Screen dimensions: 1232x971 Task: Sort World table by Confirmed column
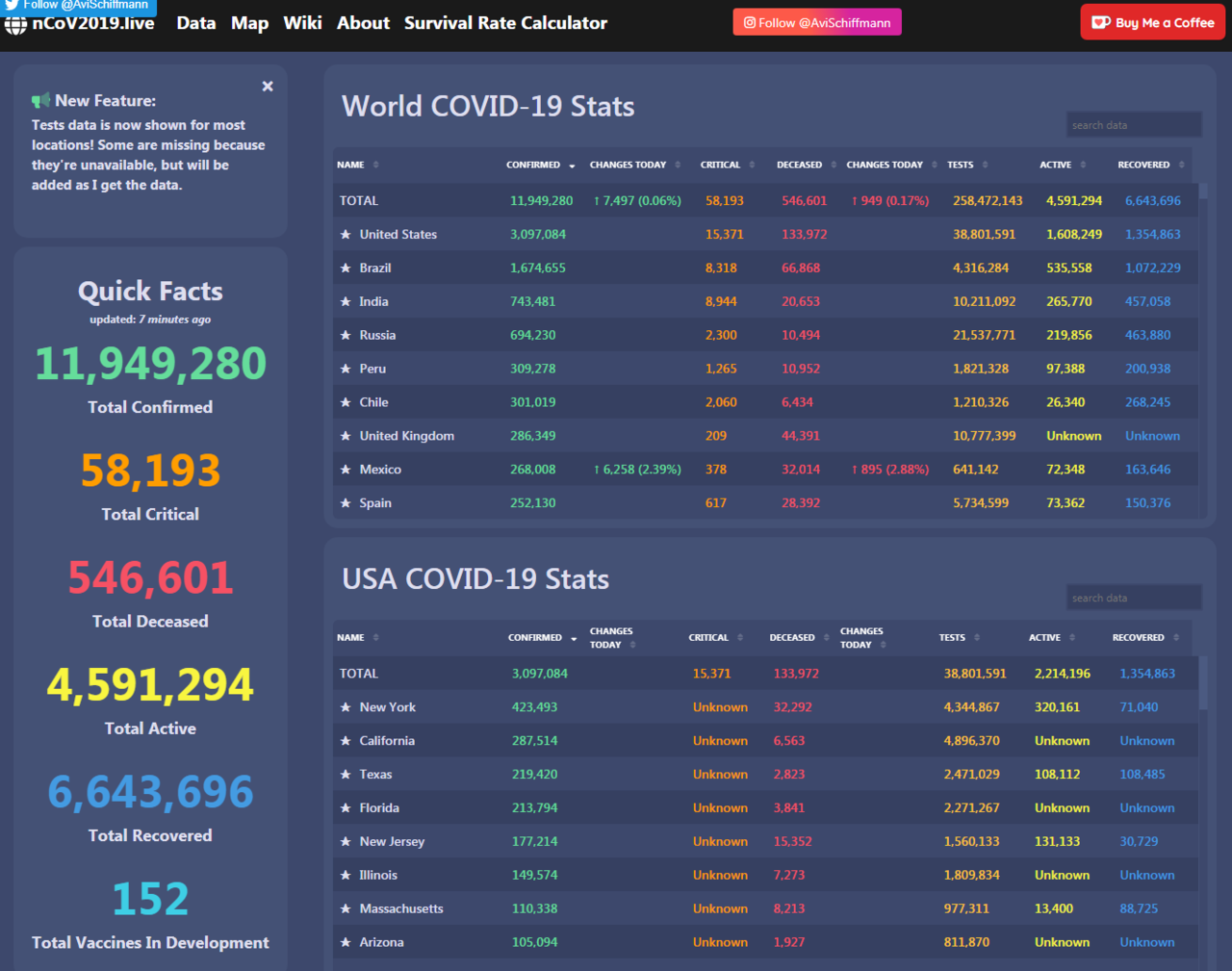pos(540,165)
